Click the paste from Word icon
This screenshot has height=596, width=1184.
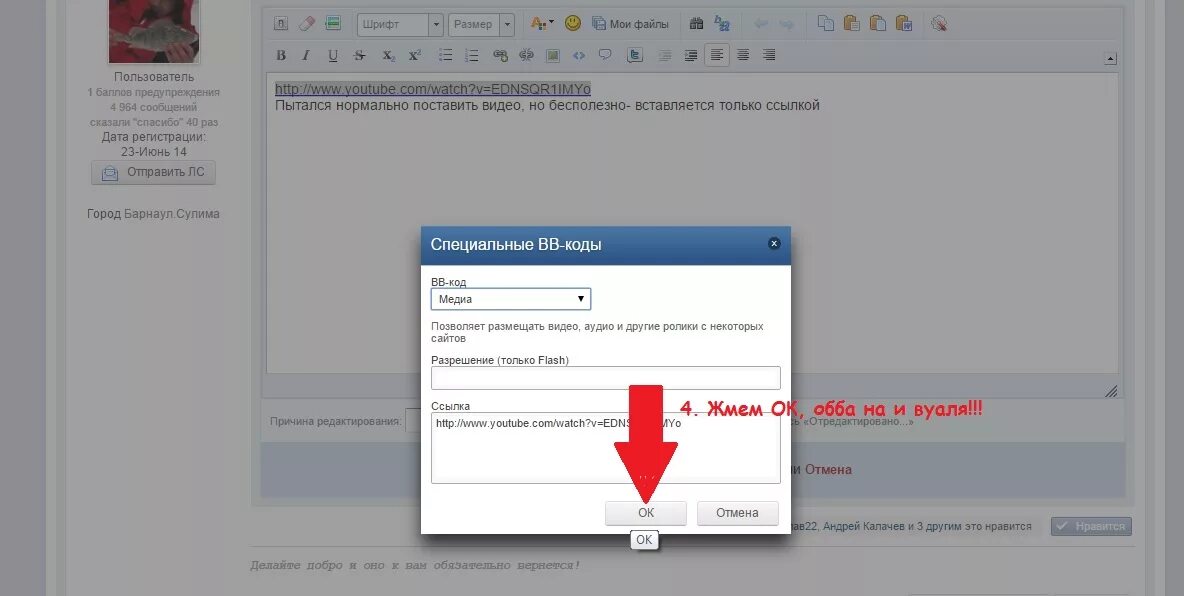click(903, 24)
